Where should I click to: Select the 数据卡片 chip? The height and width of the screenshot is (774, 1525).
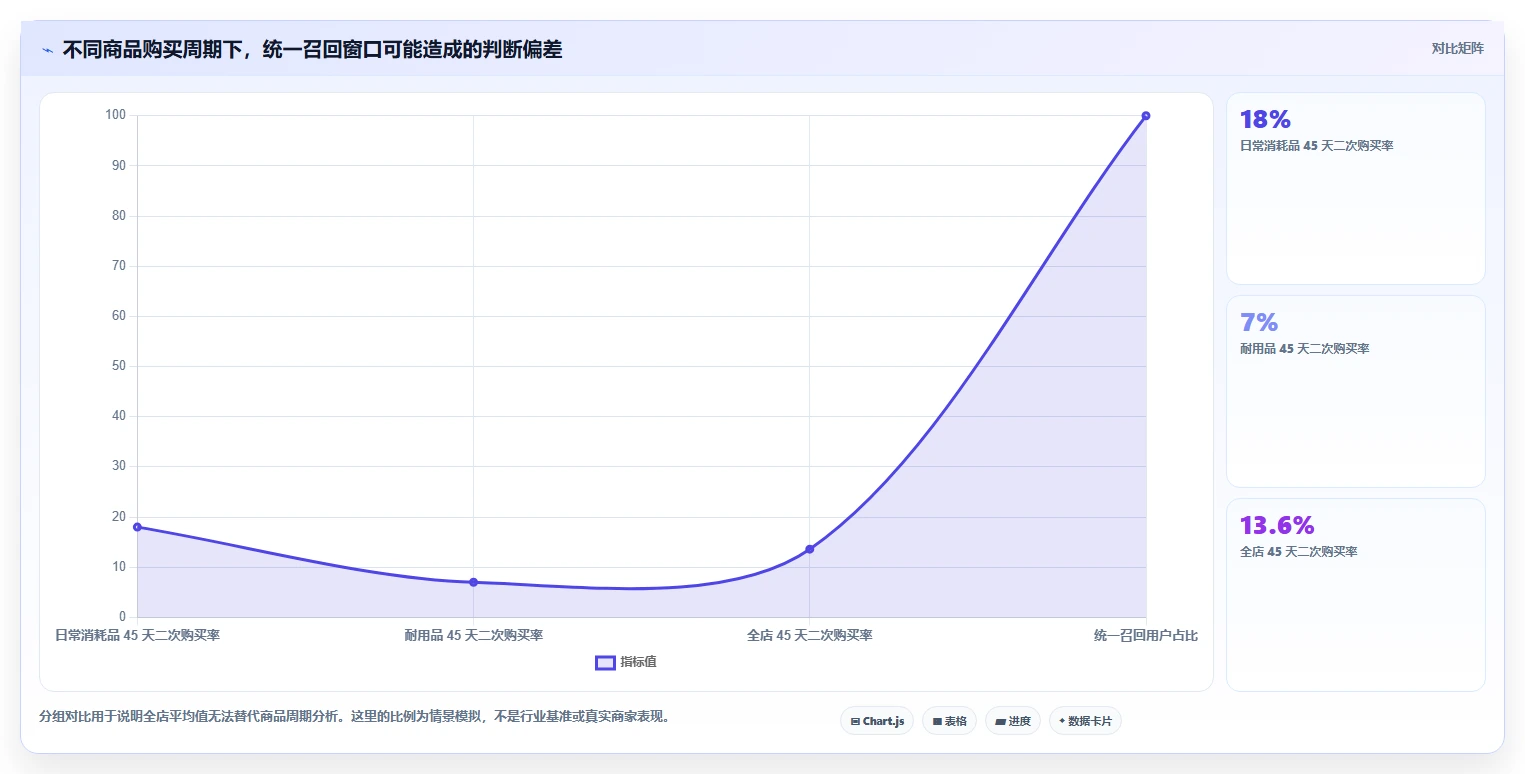point(1085,721)
